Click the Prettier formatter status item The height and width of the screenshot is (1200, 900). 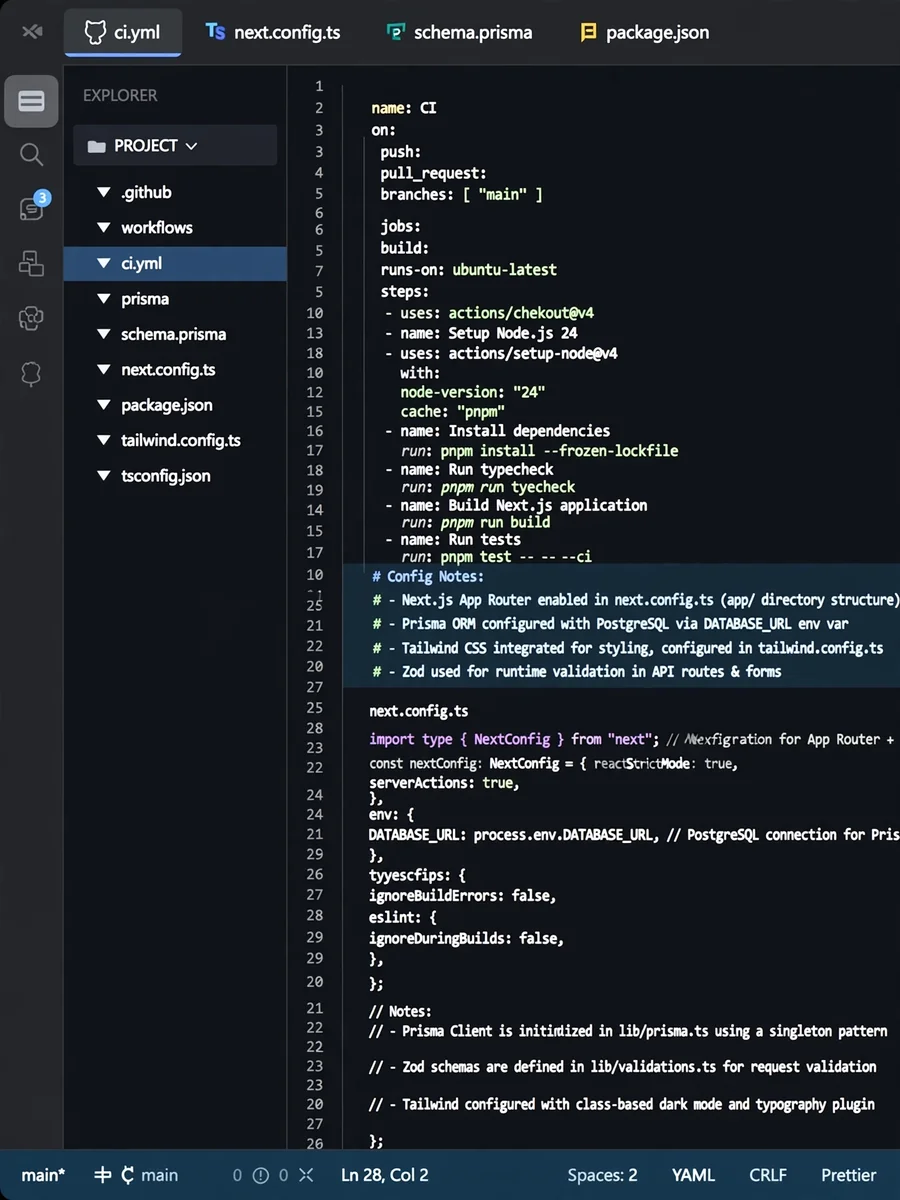click(x=849, y=1175)
